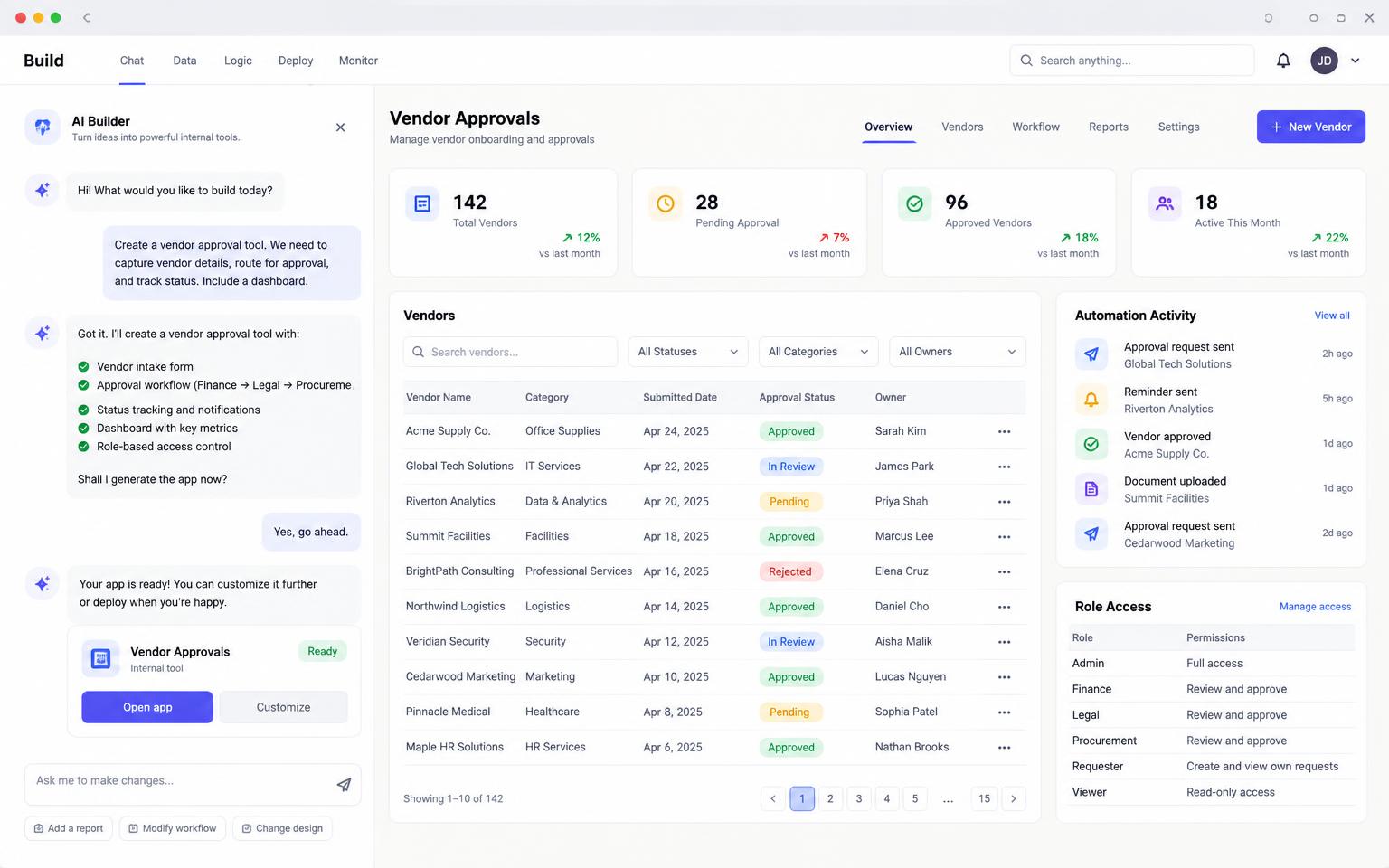
Task: Open the Workflow tab
Action: 1035,127
